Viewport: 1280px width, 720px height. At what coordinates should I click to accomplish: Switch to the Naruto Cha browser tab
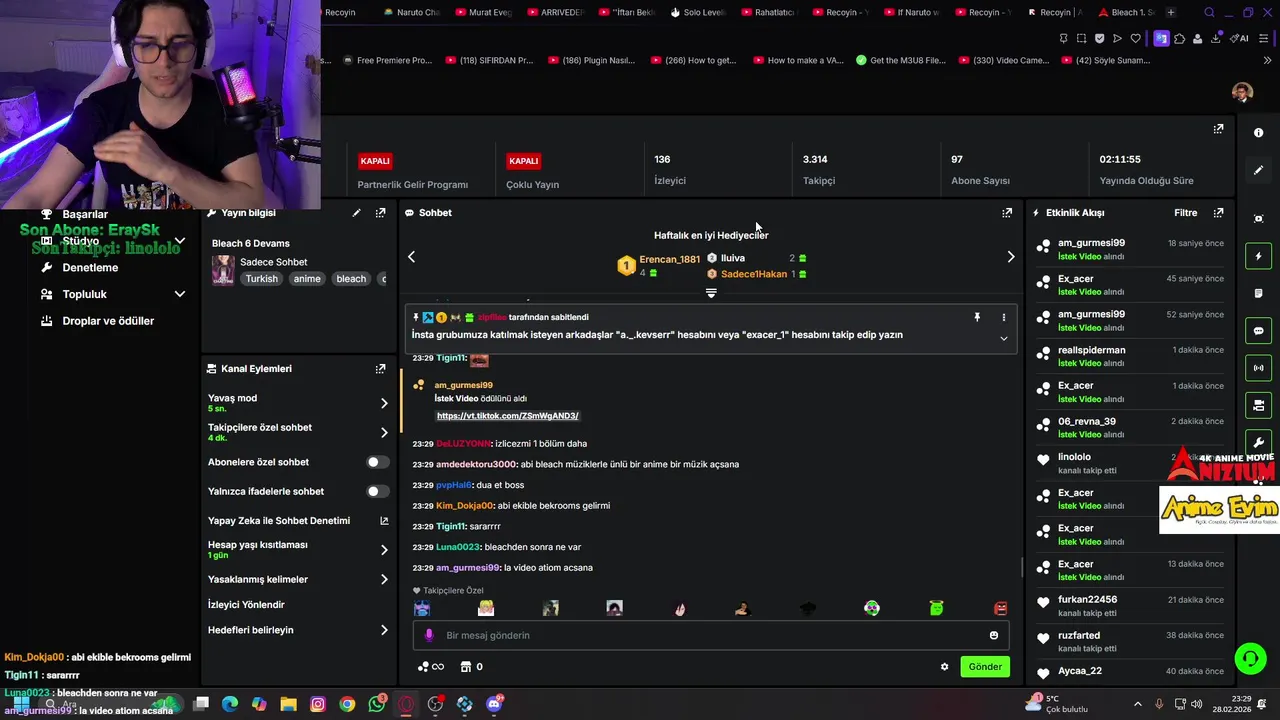[x=411, y=12]
